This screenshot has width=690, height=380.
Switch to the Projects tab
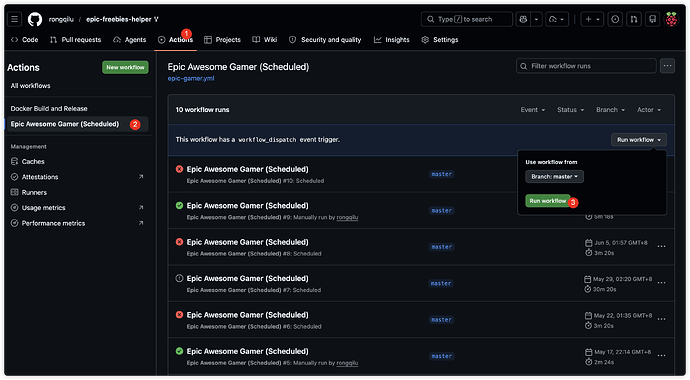[x=223, y=40]
